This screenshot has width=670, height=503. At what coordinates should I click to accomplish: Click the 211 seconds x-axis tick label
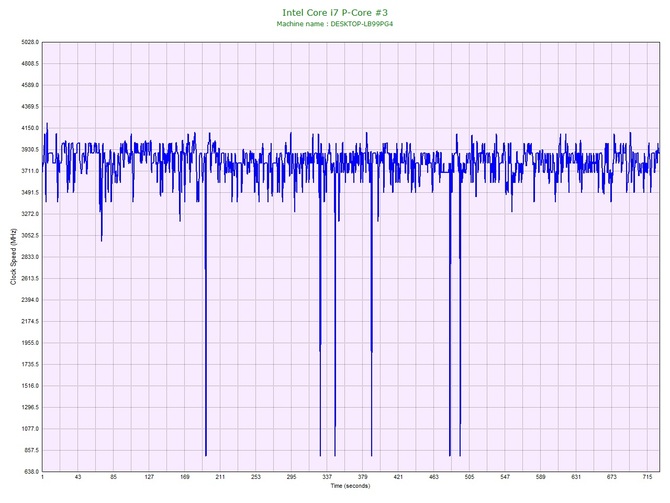pyautogui.click(x=220, y=478)
